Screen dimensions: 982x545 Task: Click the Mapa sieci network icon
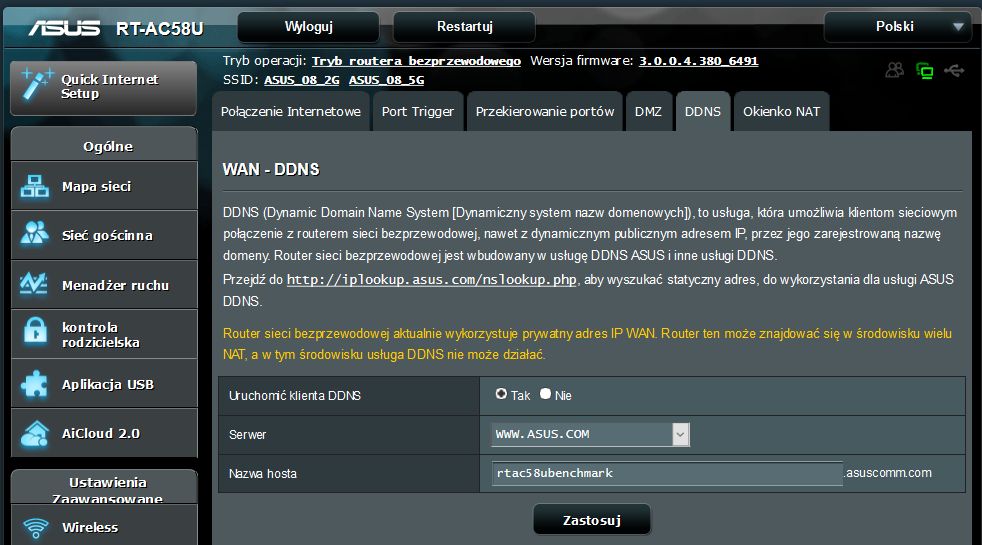[x=34, y=186]
